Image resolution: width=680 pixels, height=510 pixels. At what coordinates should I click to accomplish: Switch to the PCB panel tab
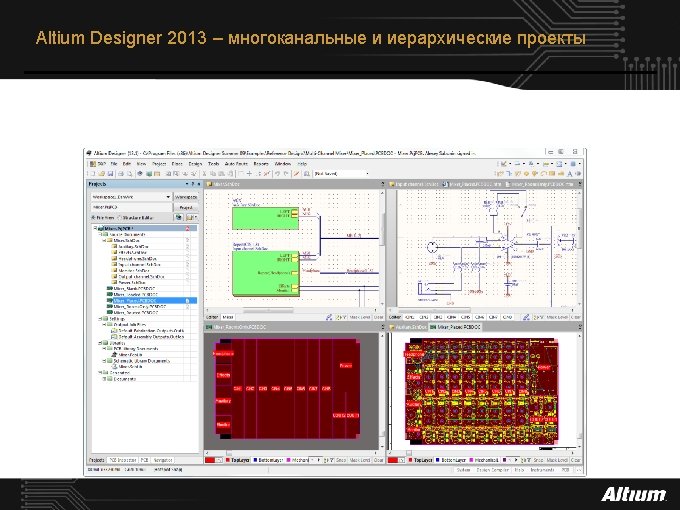point(144,460)
